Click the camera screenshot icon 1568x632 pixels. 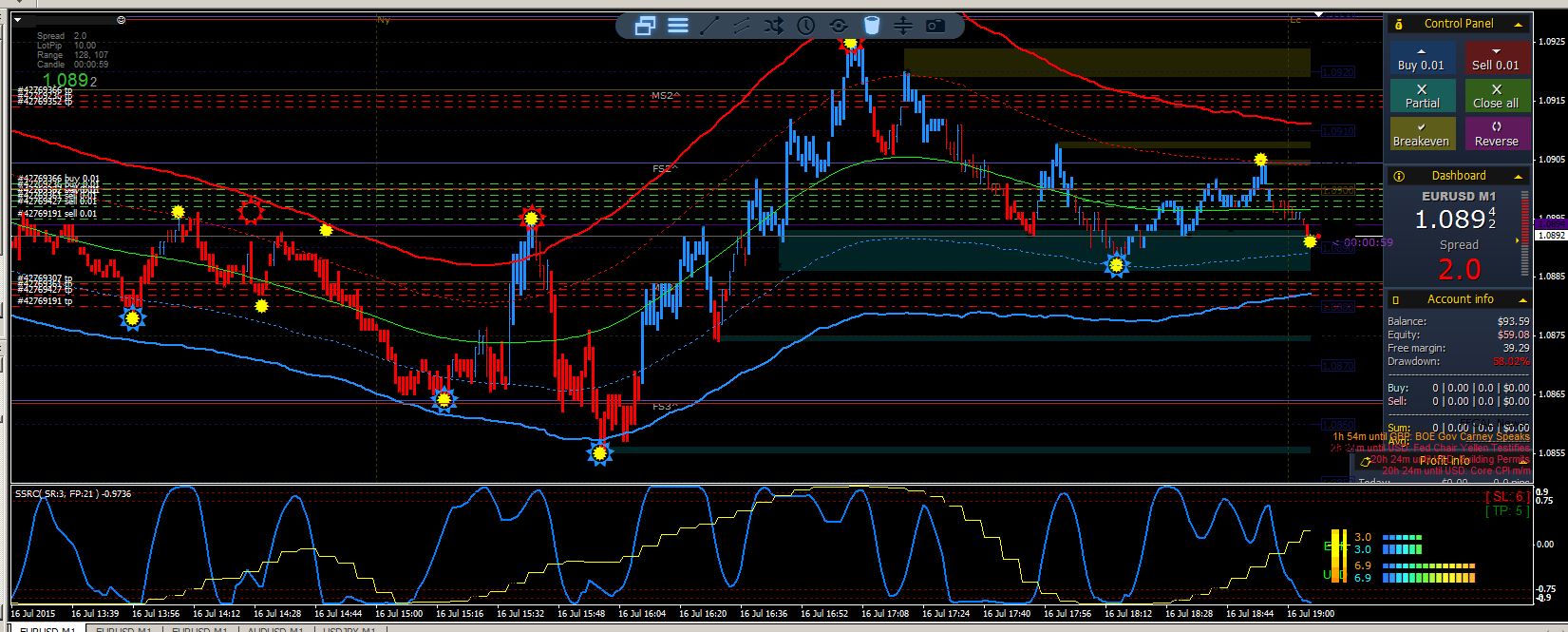pyautogui.click(x=935, y=26)
